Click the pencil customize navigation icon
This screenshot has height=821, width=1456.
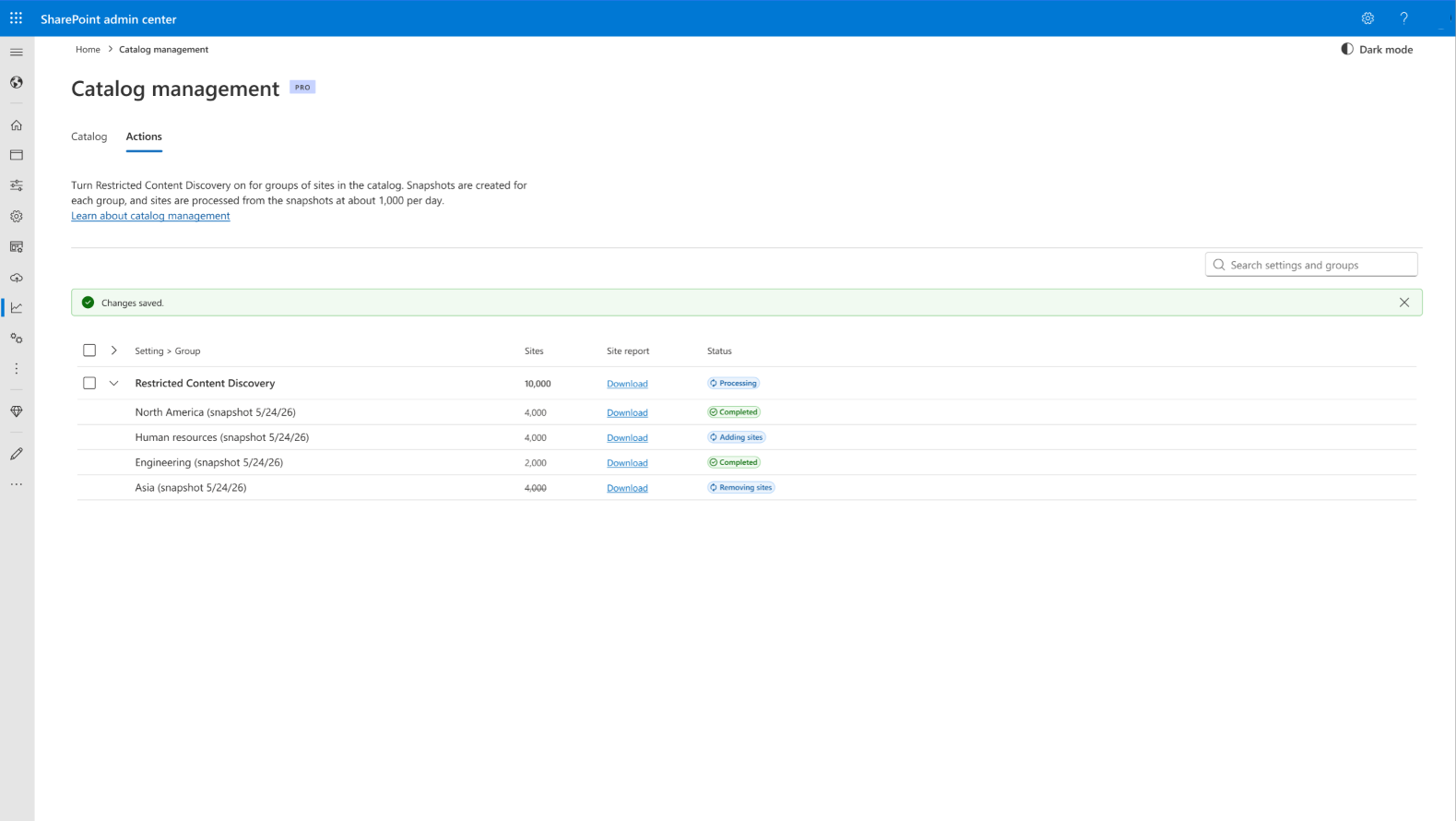click(x=17, y=454)
